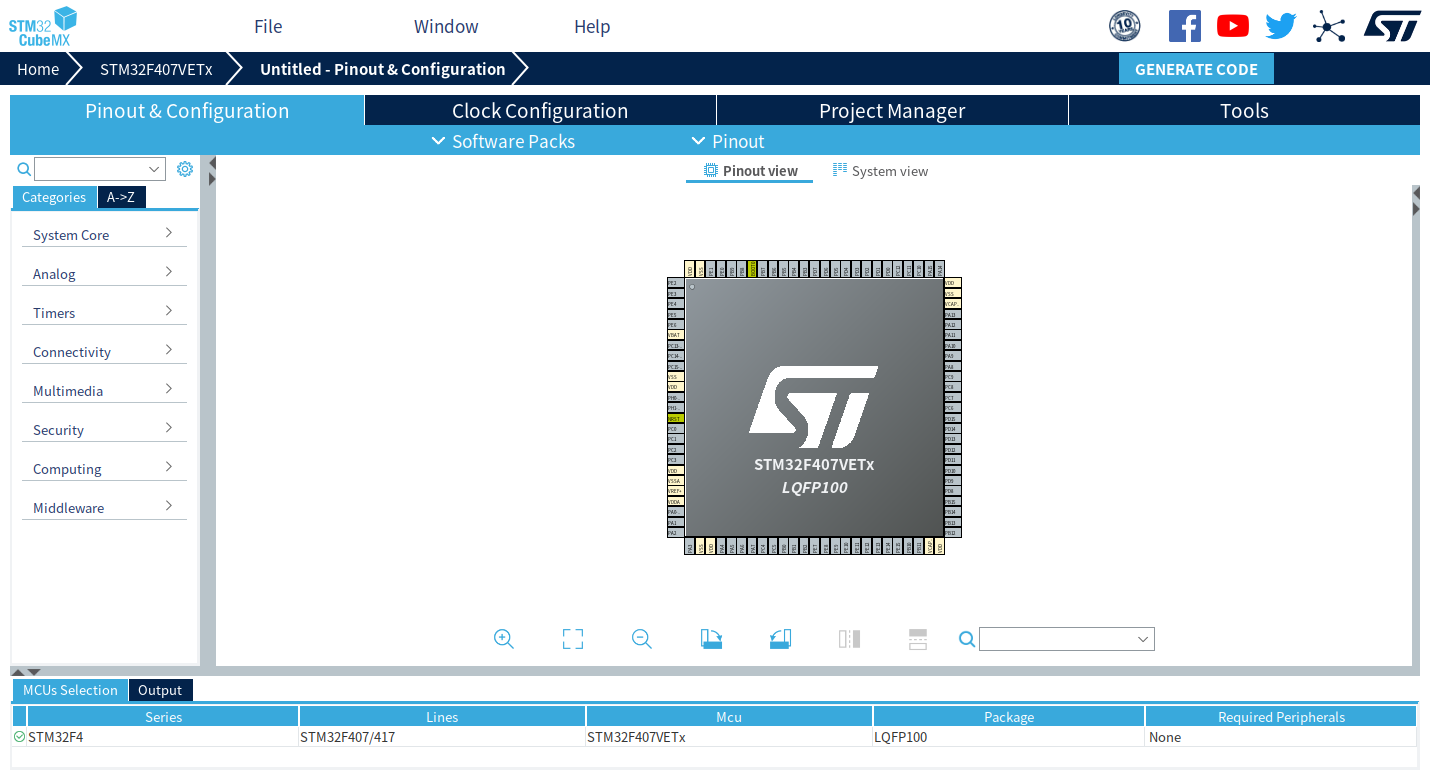Switch to the Clock Configuration tab
The width and height of the screenshot is (1430, 780).
(x=539, y=110)
